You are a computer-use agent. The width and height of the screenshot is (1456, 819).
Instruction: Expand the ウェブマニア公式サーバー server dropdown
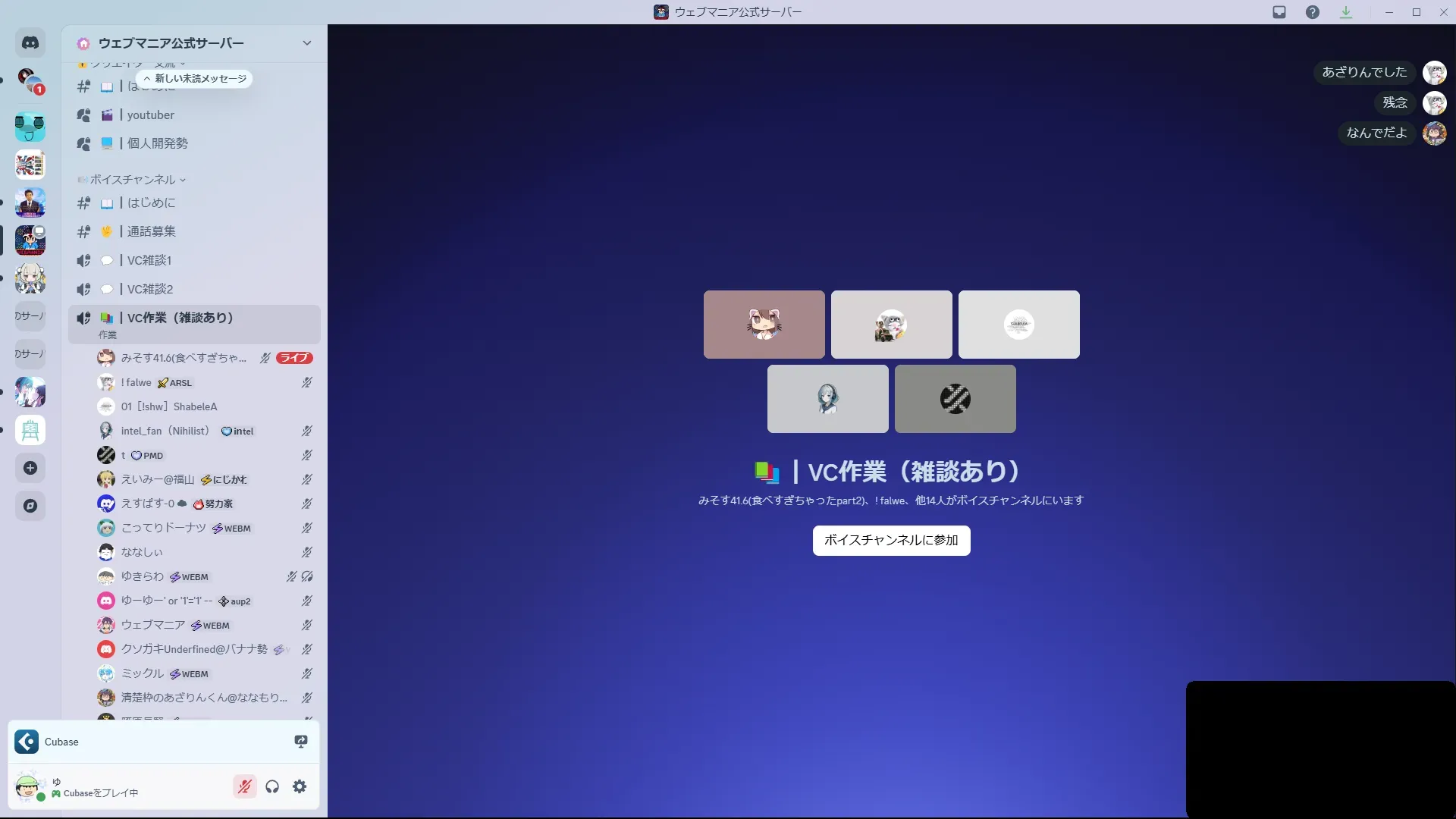point(306,43)
